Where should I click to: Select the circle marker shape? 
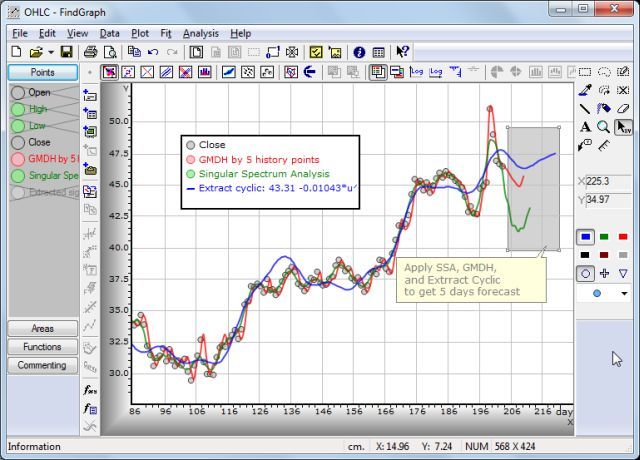click(585, 273)
